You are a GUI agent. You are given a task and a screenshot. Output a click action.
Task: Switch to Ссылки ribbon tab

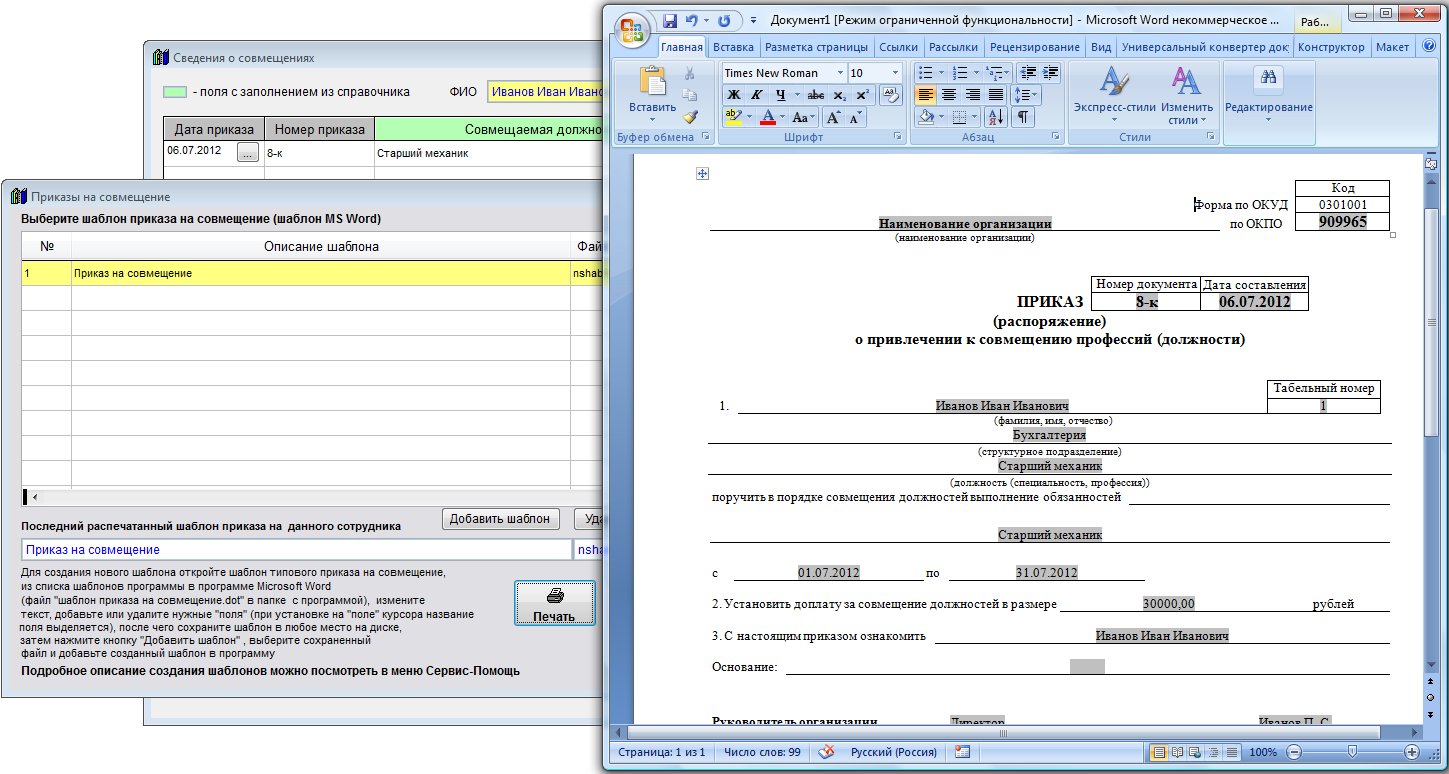tap(898, 47)
